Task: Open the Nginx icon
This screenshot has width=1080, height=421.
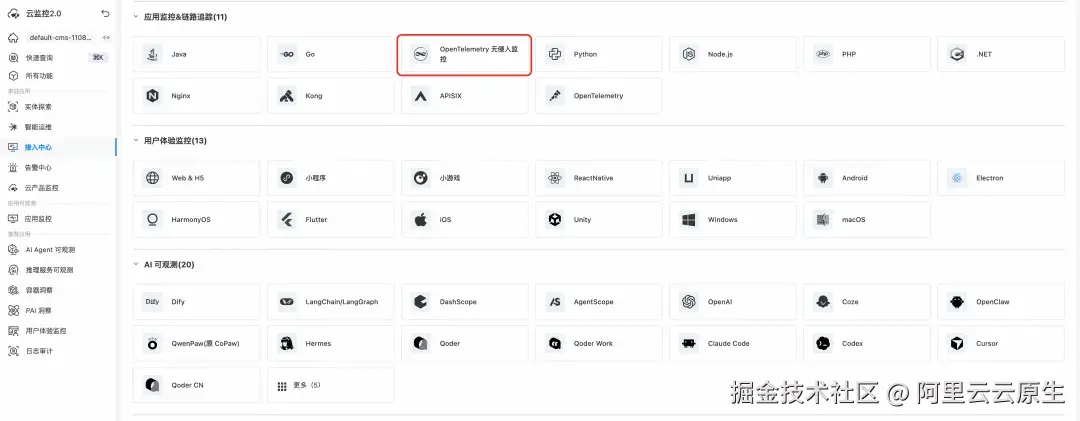Action: 153,96
